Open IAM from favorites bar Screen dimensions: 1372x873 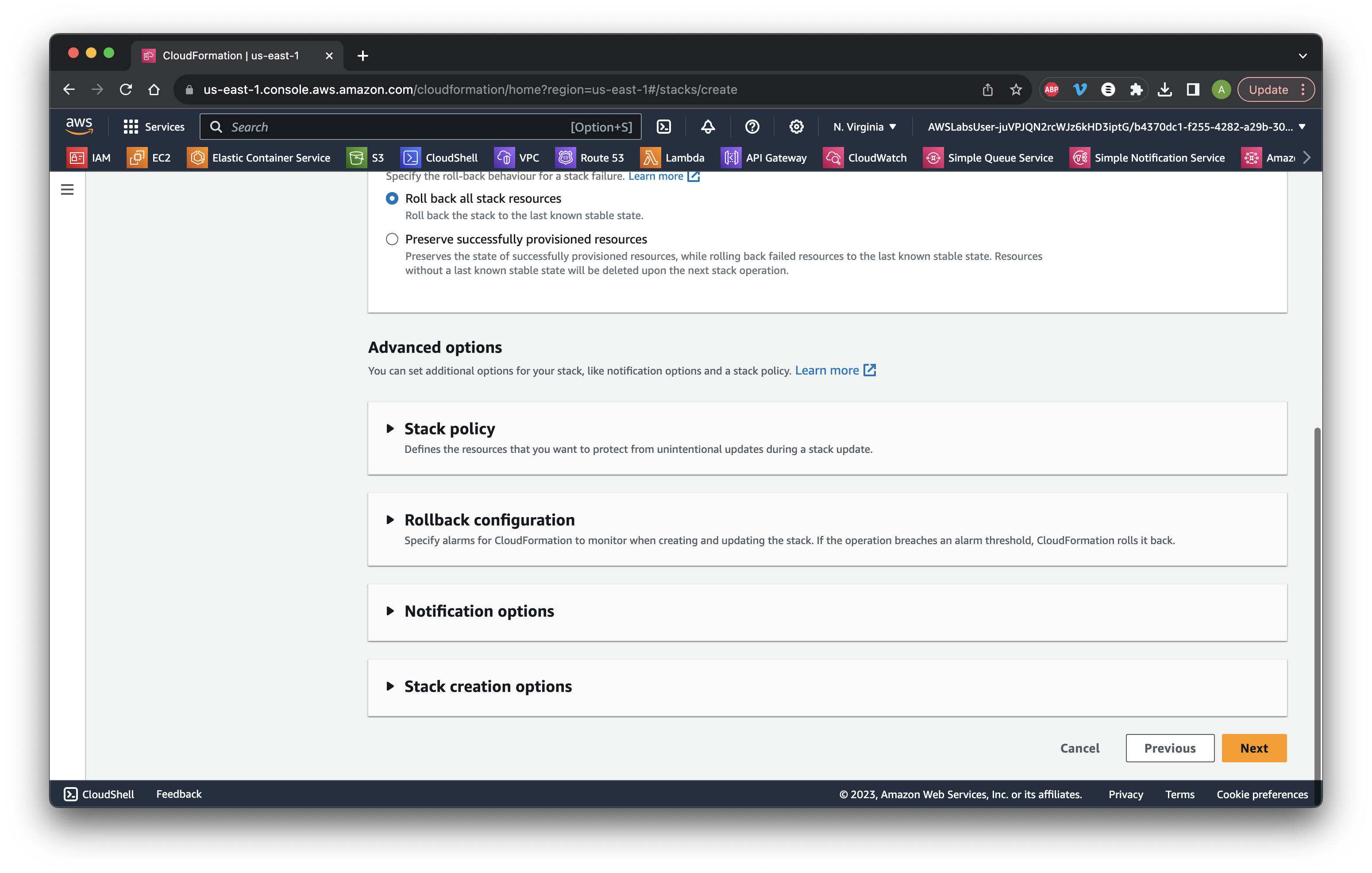[89, 158]
